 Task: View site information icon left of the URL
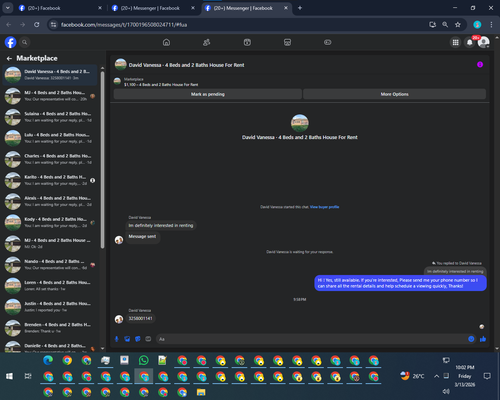[53, 25]
